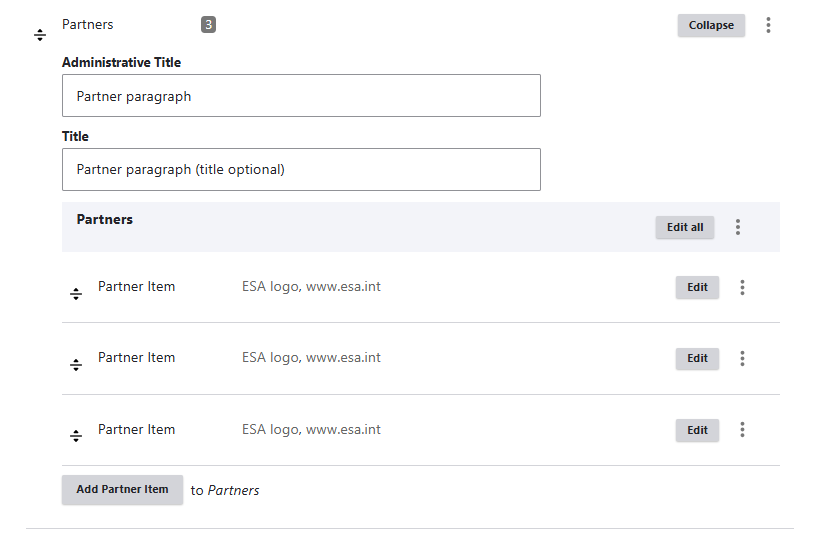Collapse the Partners paragraph
The image size is (827, 549).
pyautogui.click(x=711, y=25)
